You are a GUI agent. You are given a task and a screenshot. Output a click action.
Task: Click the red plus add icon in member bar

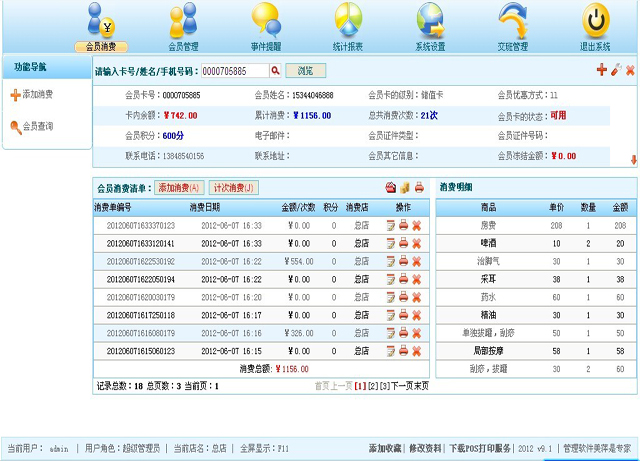(601, 70)
